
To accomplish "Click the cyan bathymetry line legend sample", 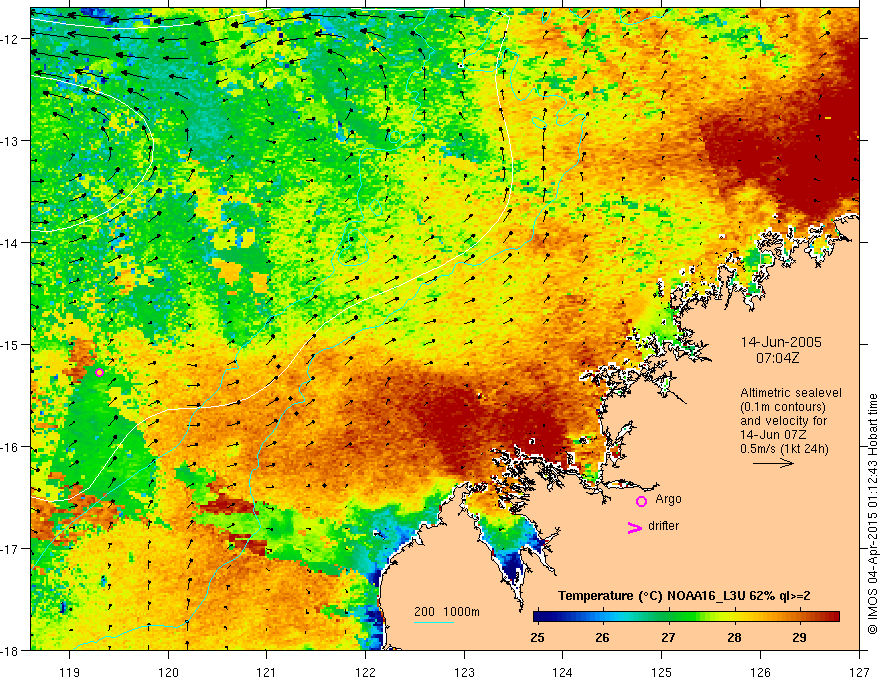I will 434,622.
